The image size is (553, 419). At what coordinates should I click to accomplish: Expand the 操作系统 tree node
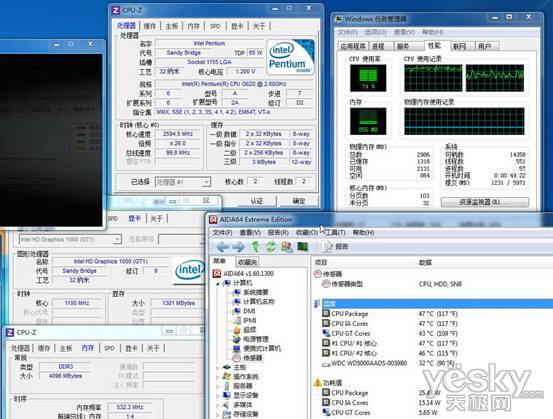[218, 377]
